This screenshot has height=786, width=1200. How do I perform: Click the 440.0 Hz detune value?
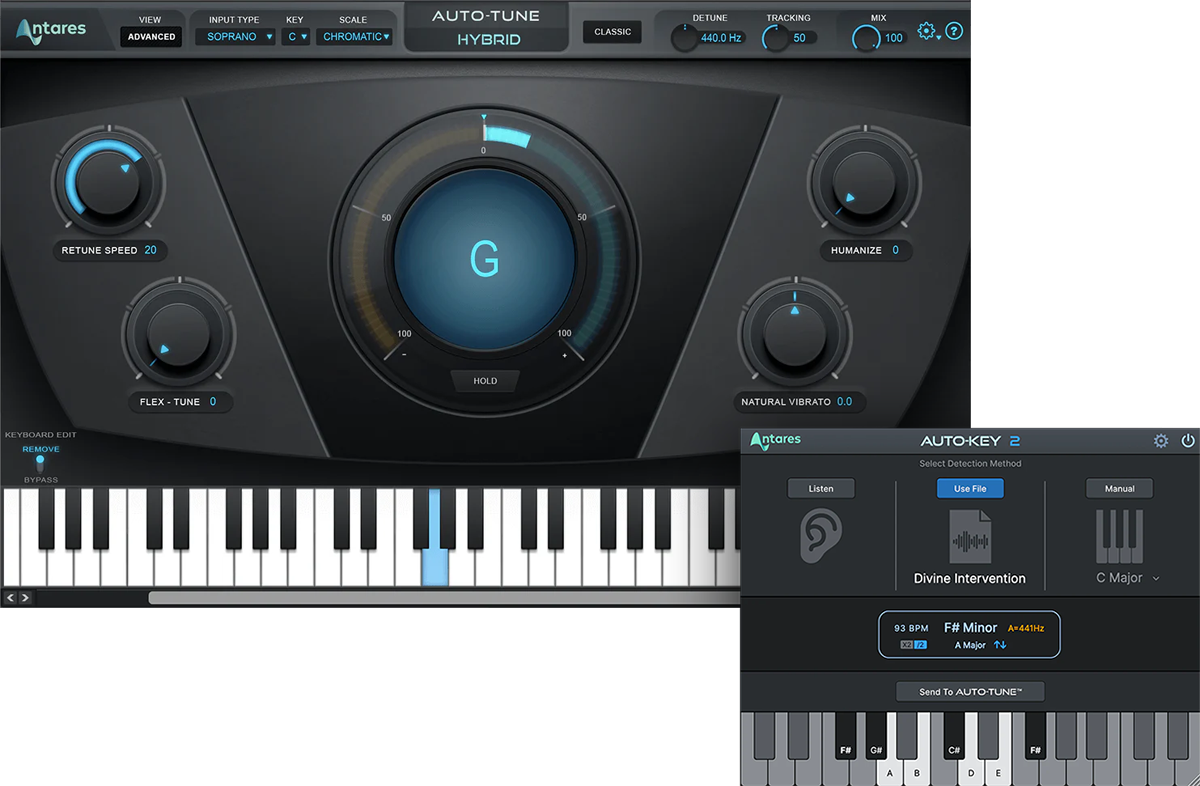pos(722,38)
